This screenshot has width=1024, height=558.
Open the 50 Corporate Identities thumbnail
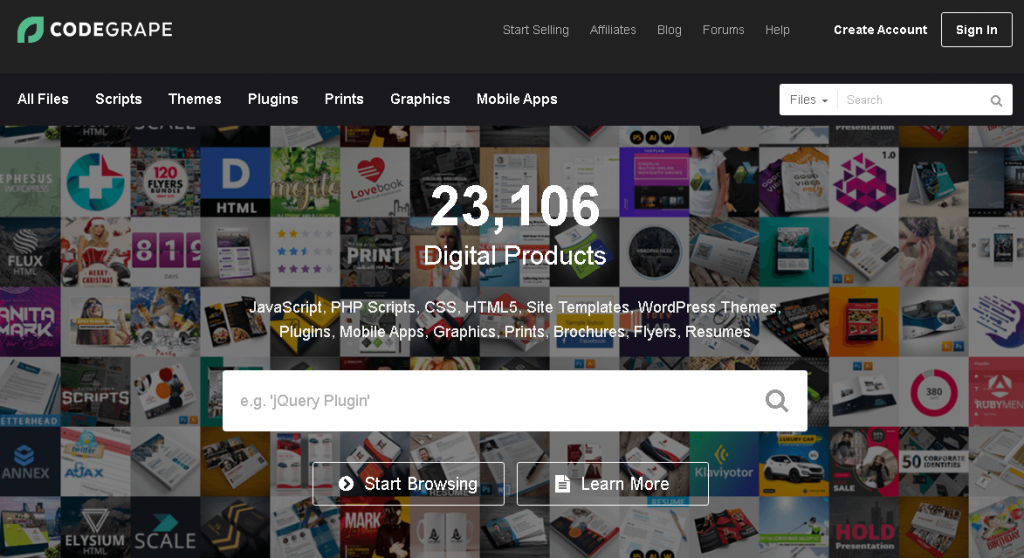[x=933, y=461]
